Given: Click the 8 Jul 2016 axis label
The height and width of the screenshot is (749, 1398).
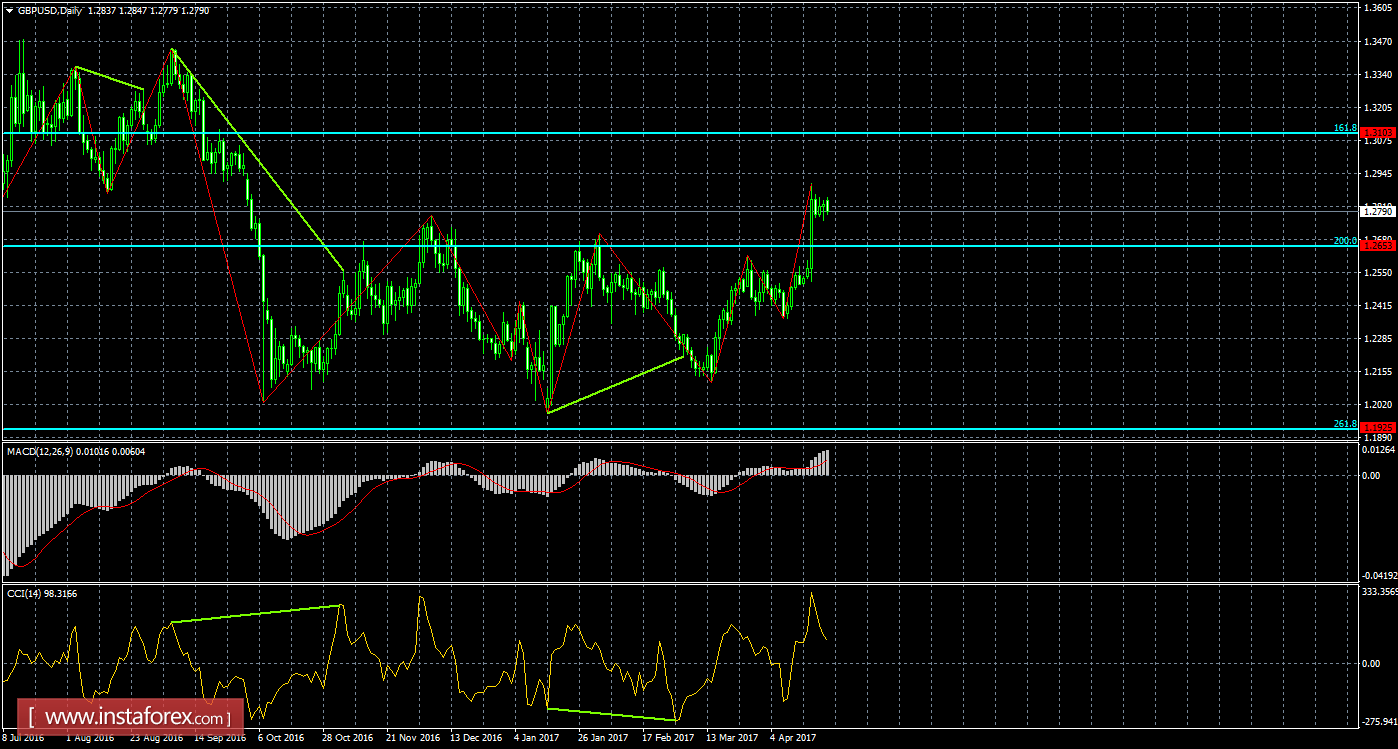Looking at the screenshot, I should coord(22,737).
